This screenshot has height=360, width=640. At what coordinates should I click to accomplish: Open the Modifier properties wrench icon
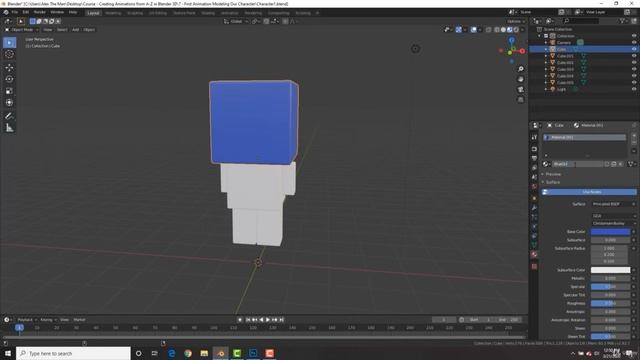534,208
